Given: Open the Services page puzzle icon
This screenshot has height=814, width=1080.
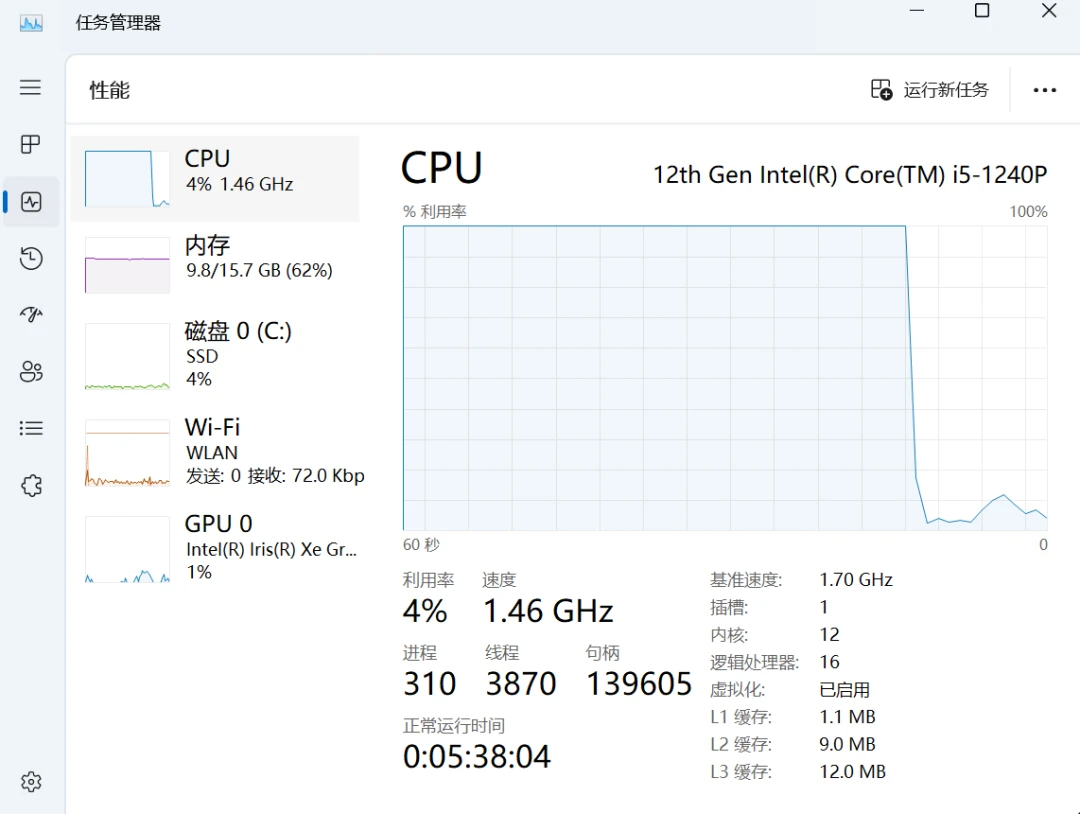Looking at the screenshot, I should pos(31,486).
